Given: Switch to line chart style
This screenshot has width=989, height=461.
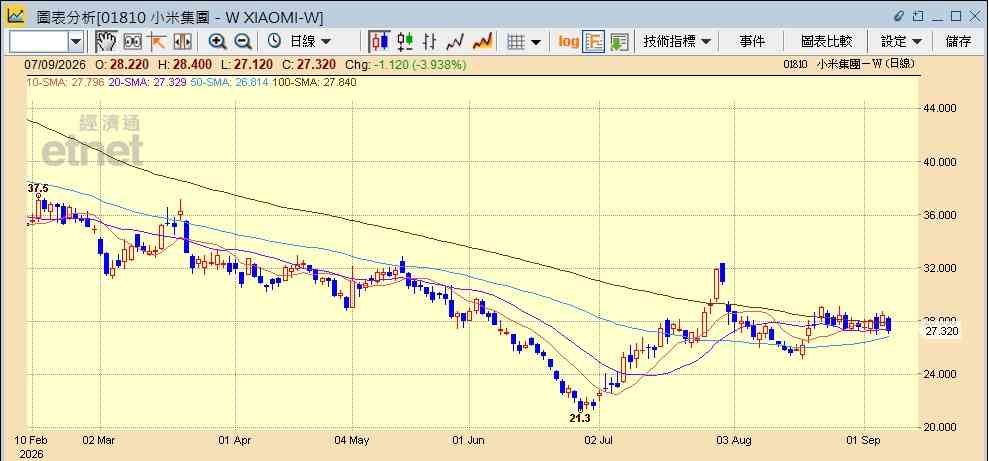Looking at the screenshot, I should tap(455, 42).
